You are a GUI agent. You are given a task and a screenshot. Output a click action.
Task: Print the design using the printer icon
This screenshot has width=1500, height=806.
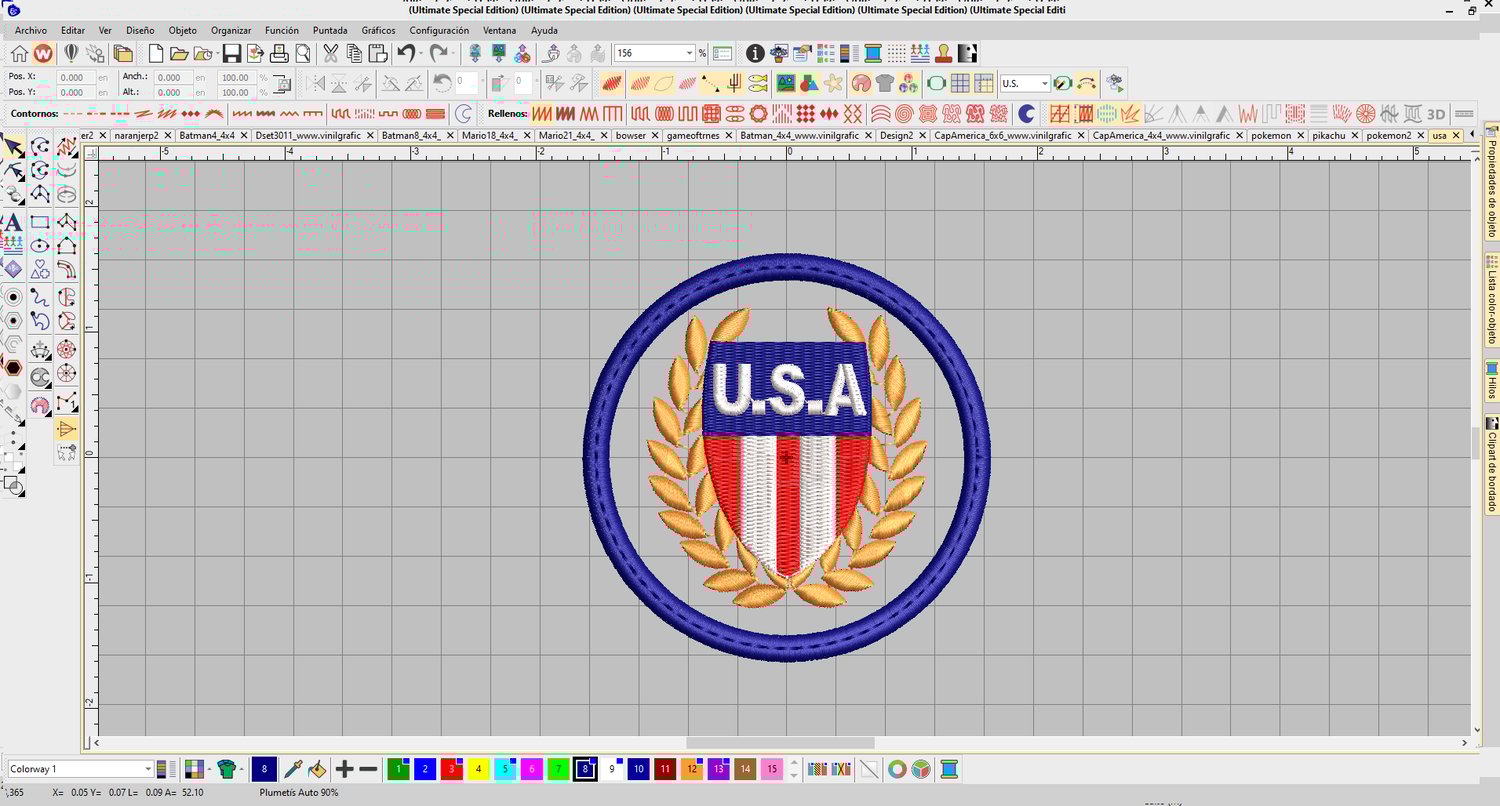point(279,54)
